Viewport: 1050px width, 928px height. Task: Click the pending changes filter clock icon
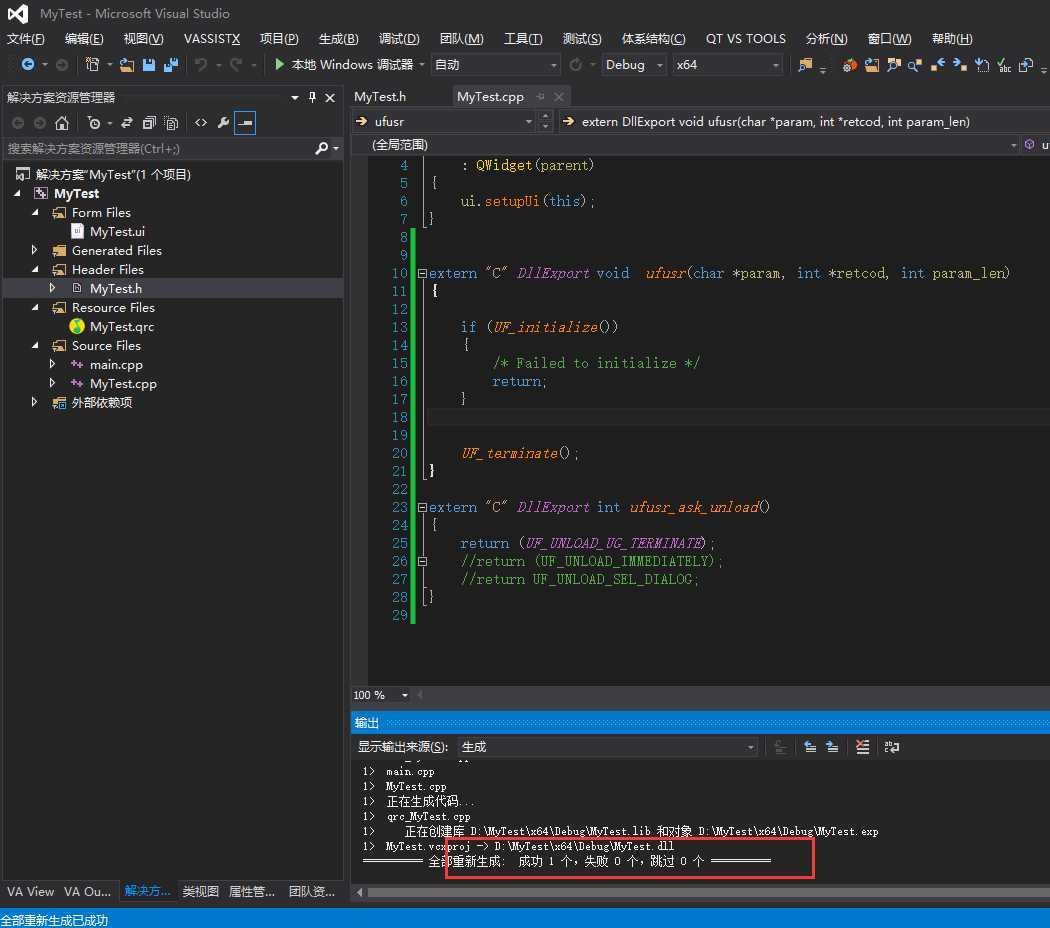click(94, 123)
